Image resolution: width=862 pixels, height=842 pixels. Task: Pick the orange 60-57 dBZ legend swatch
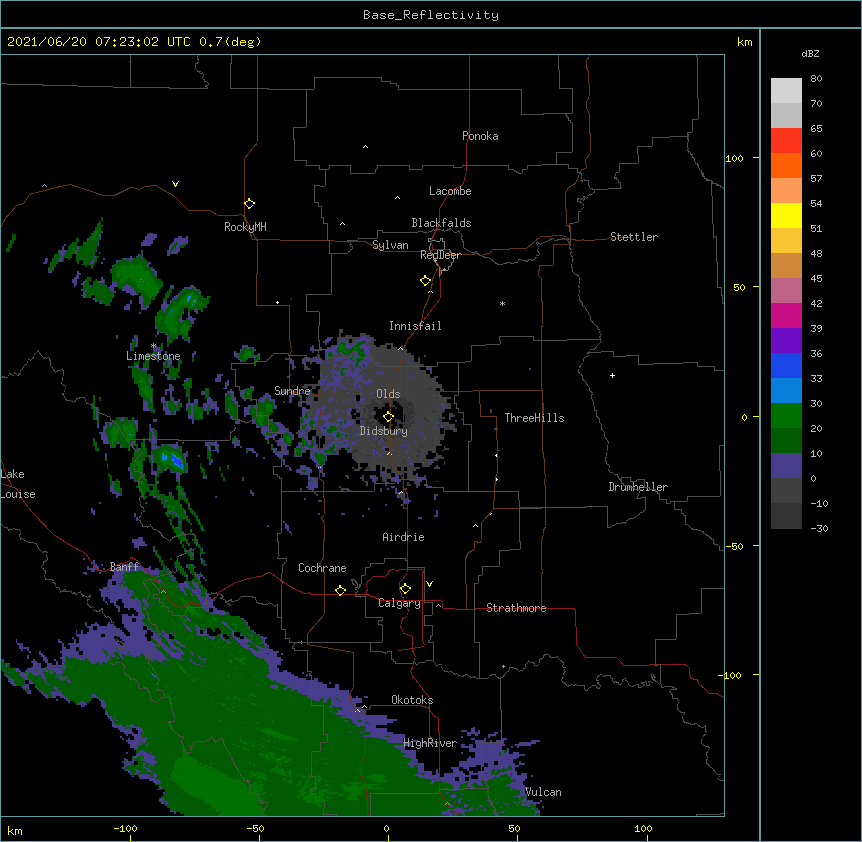pyautogui.click(x=786, y=165)
